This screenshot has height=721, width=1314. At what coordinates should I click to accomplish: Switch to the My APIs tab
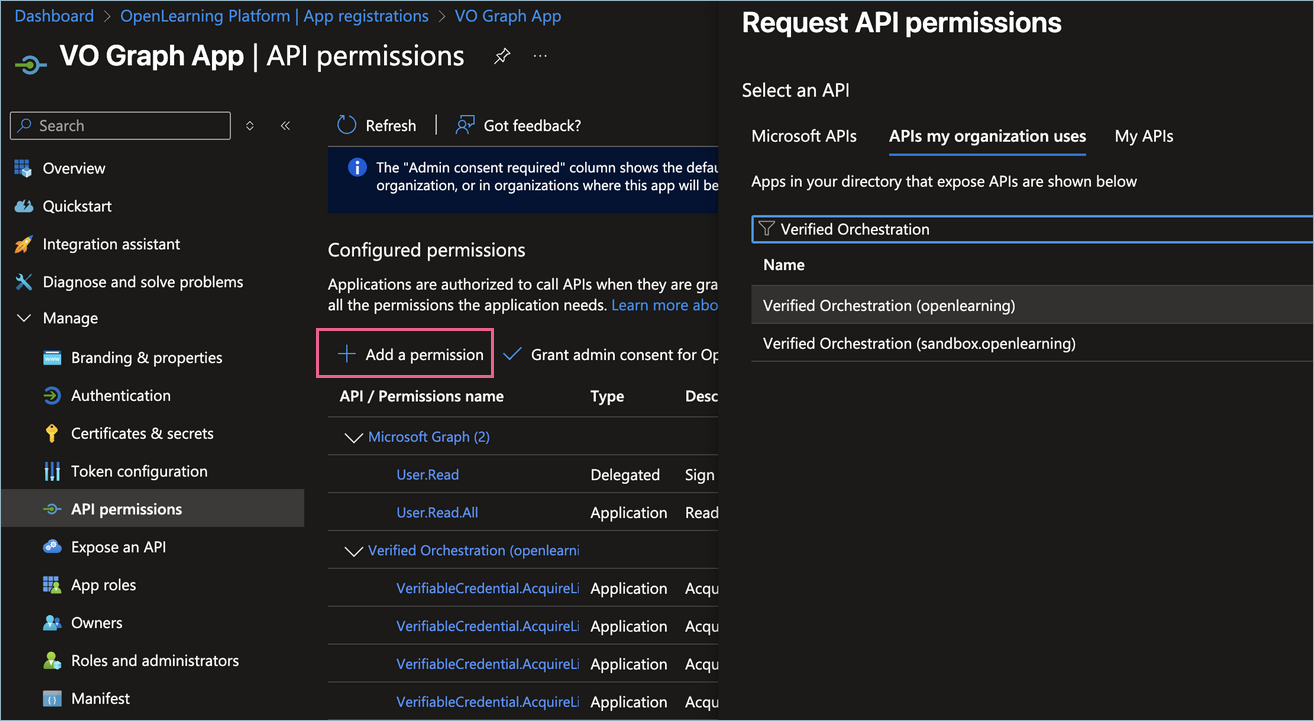point(1143,136)
